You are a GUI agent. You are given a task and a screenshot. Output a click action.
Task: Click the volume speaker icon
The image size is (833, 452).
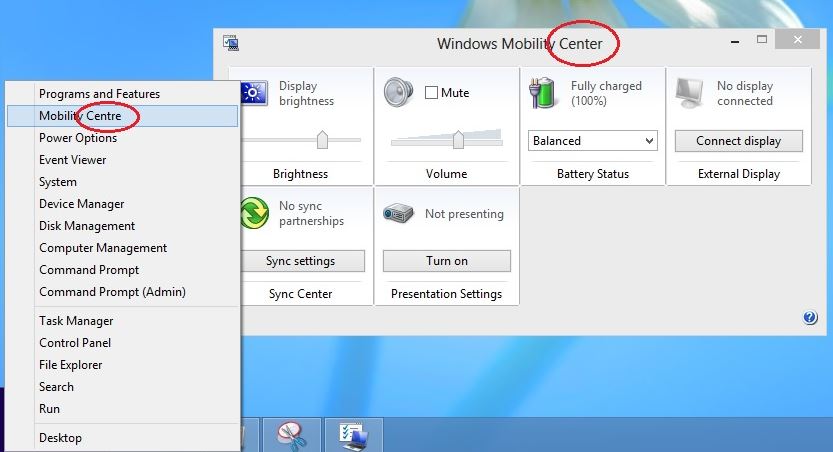tap(398, 92)
